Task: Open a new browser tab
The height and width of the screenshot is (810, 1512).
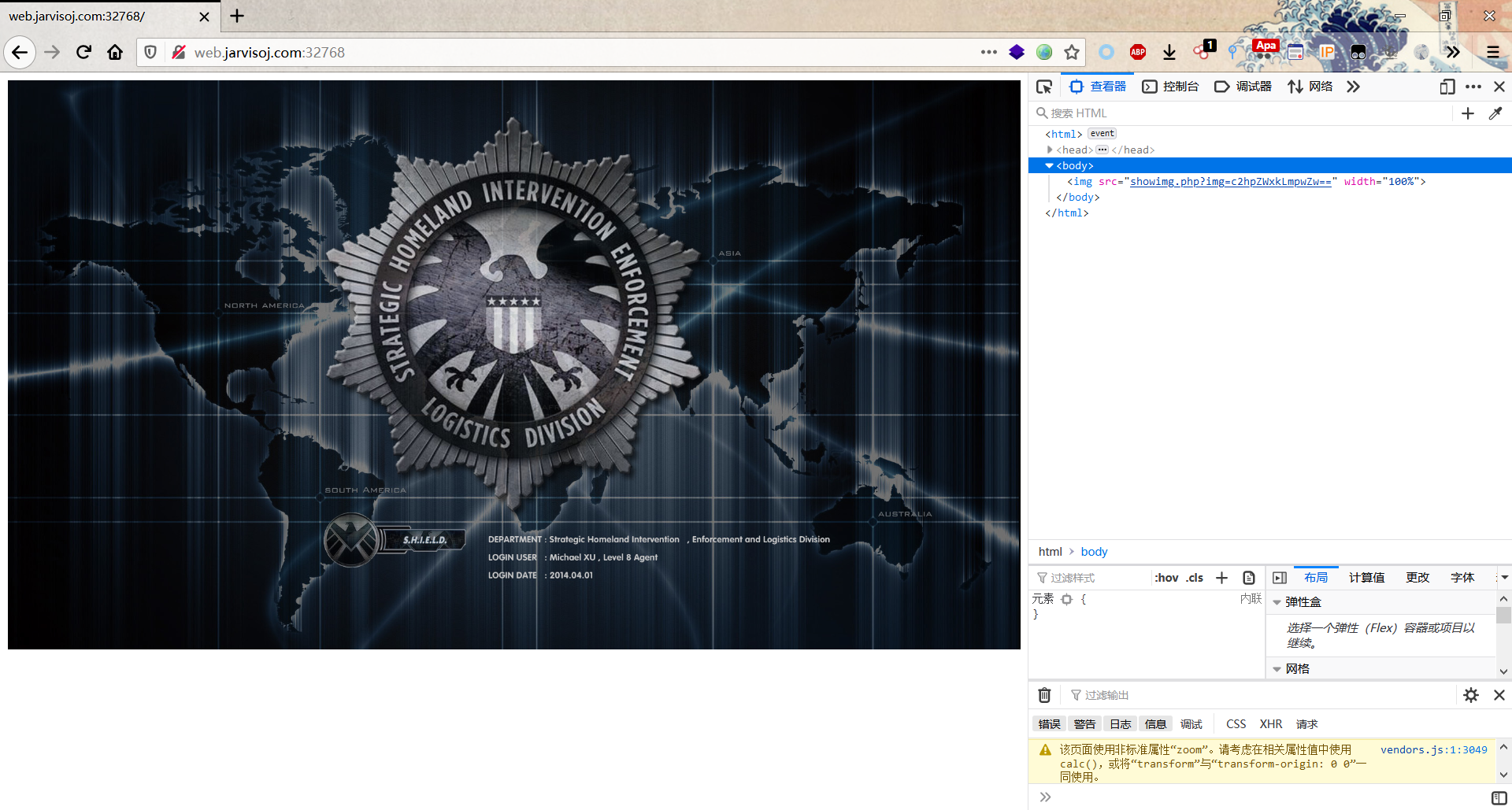Action: (x=237, y=16)
